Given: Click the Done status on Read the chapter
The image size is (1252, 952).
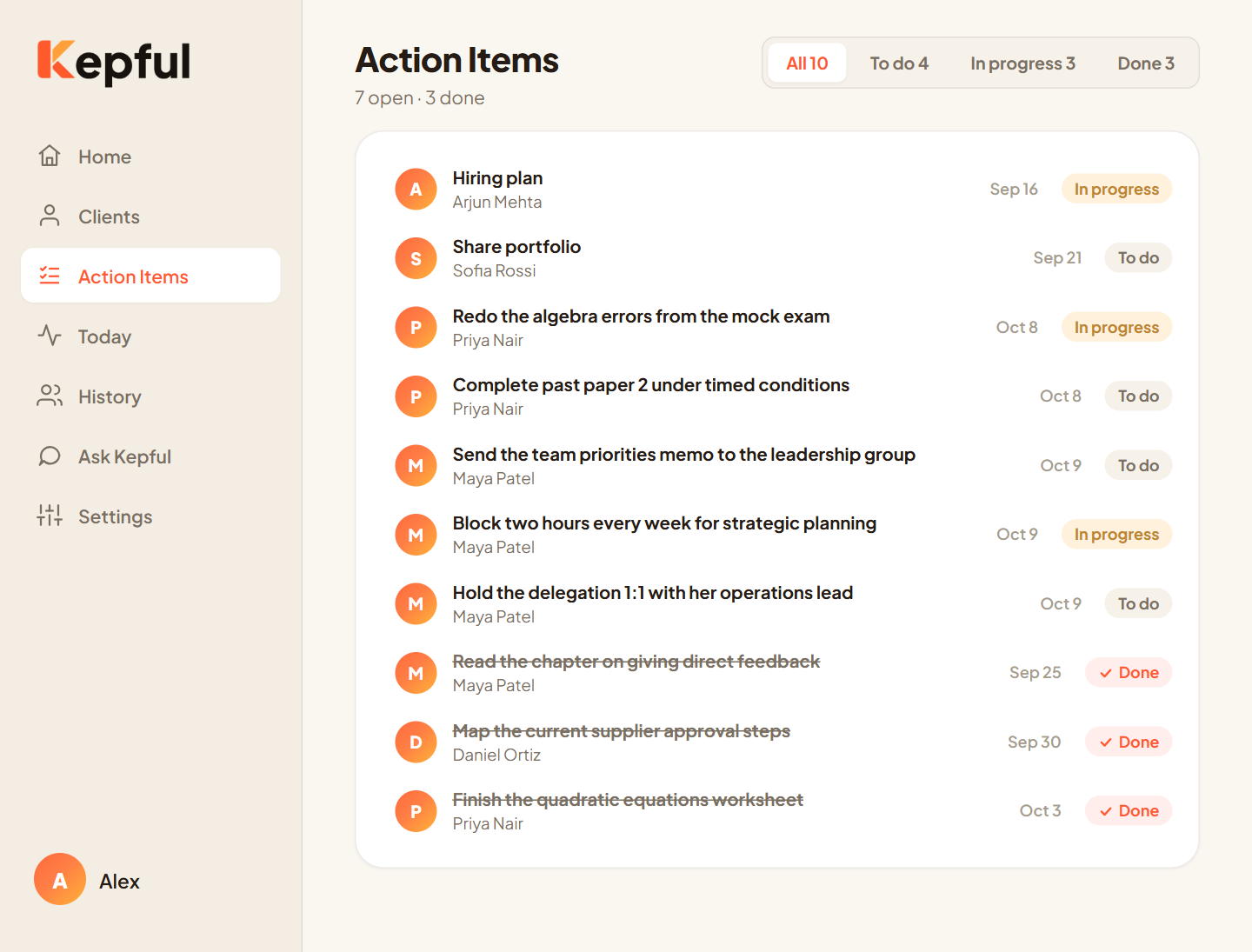Looking at the screenshot, I should click(1129, 673).
